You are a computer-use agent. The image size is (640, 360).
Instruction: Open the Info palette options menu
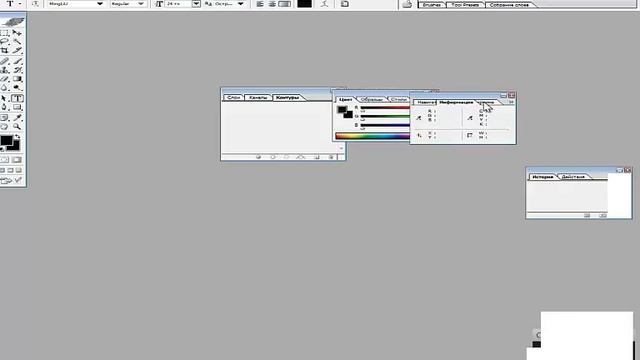click(x=511, y=102)
